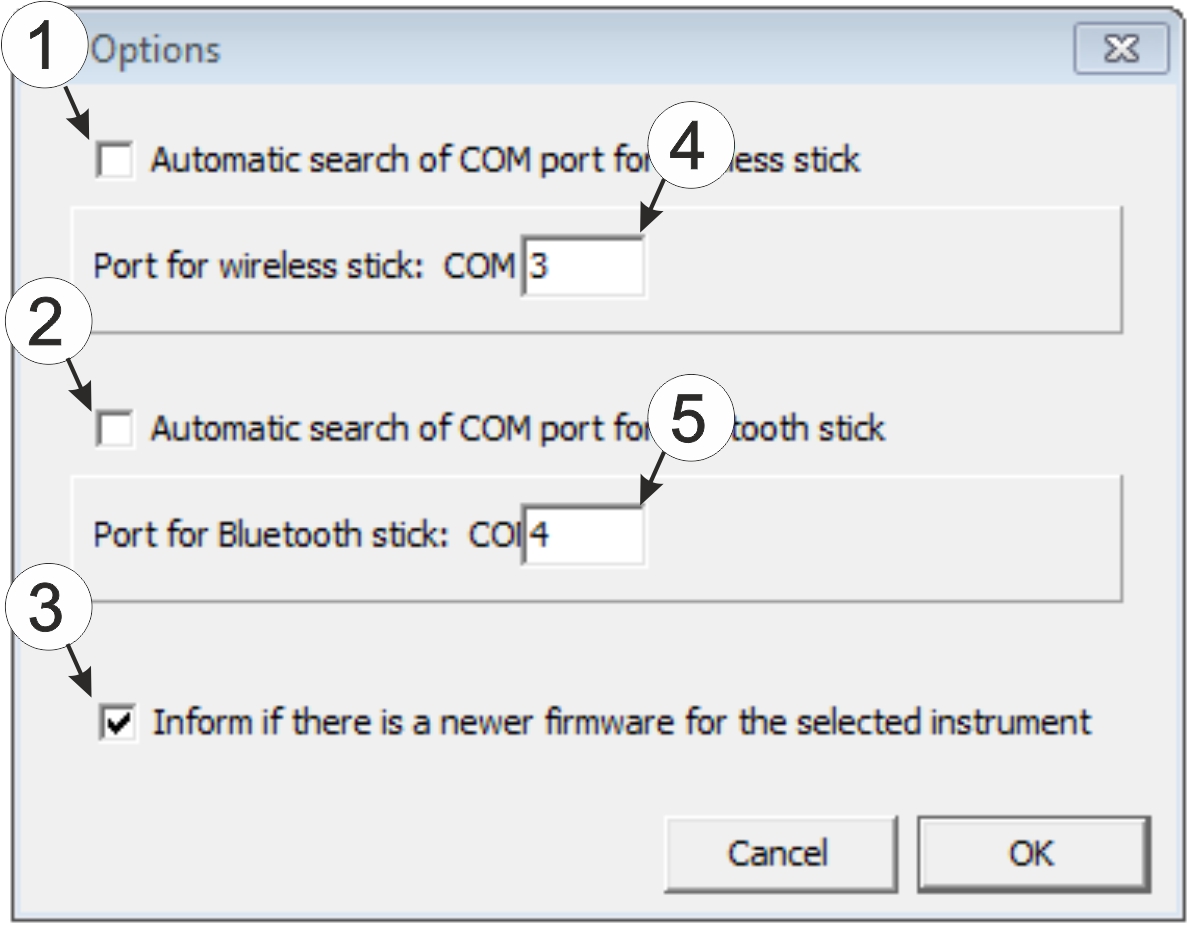The width and height of the screenshot is (1189, 925).
Task: Click the wireless stick COM port field
Action: tap(583, 267)
